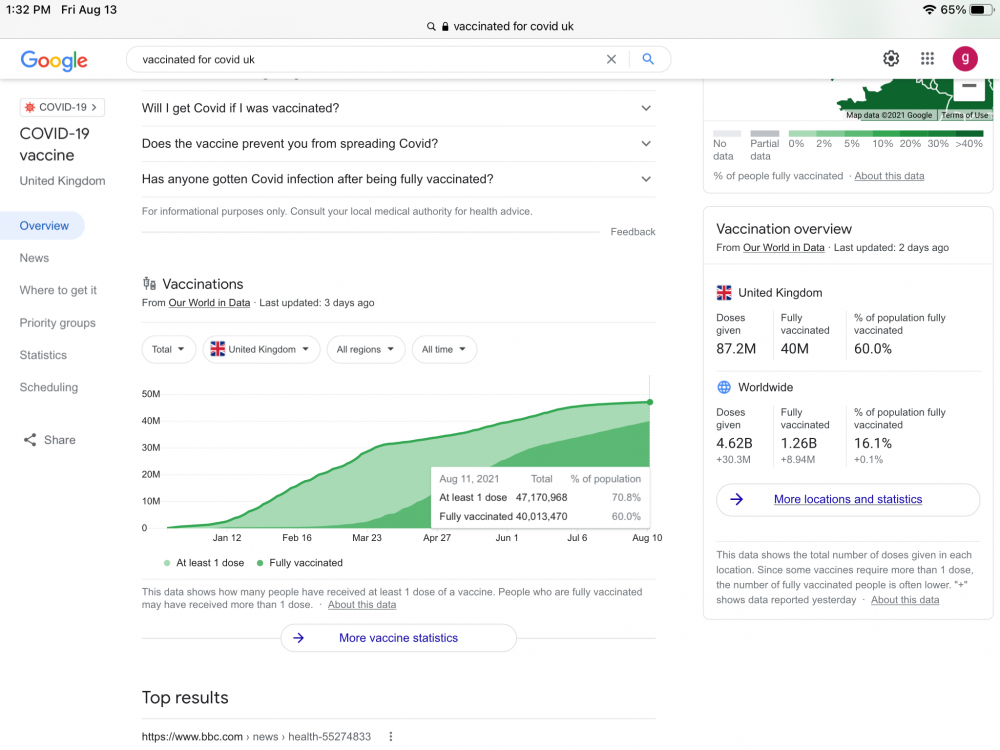Zoom out the map with minus button
The height and width of the screenshot is (750, 1000).
[x=969, y=86]
